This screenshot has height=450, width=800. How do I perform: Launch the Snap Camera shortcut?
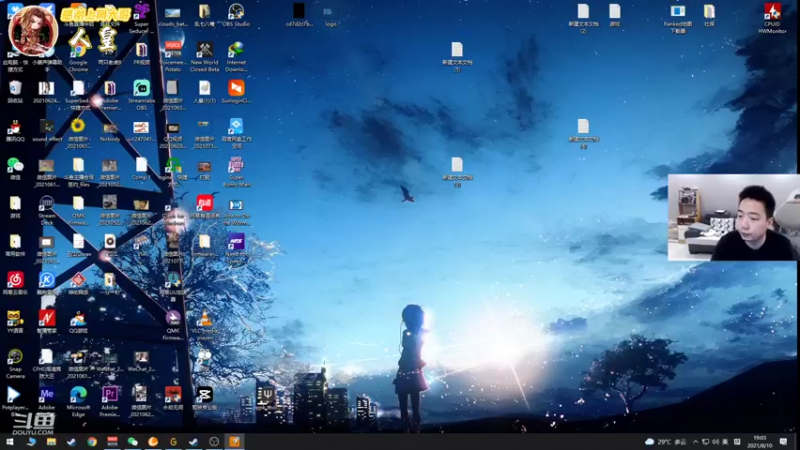pyautogui.click(x=15, y=364)
